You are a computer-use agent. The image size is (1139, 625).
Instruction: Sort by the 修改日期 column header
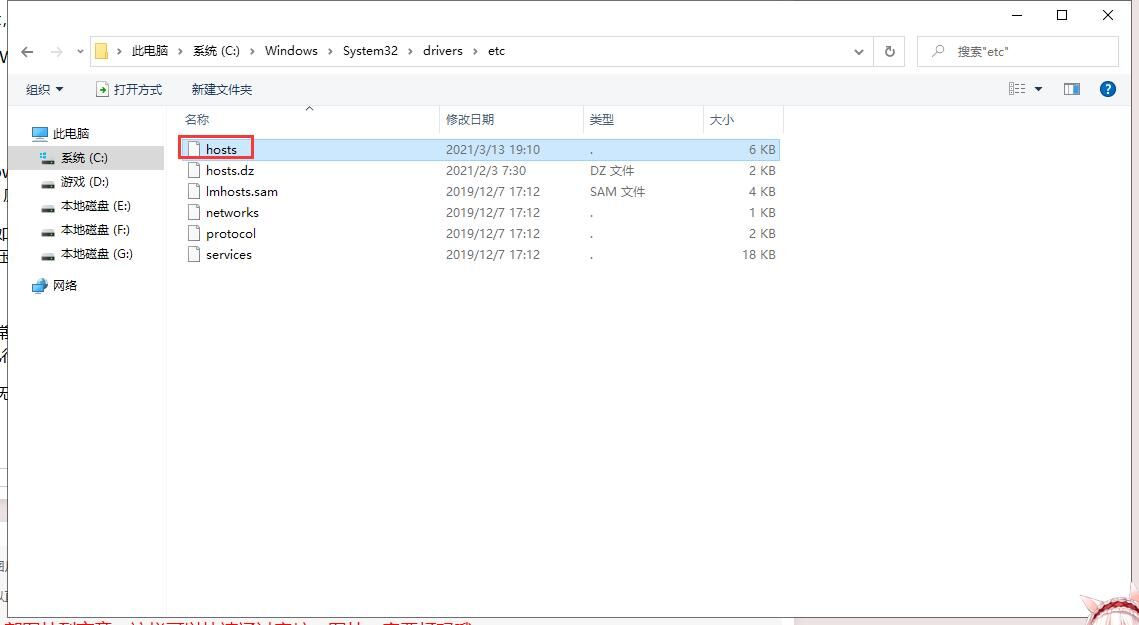(x=470, y=119)
